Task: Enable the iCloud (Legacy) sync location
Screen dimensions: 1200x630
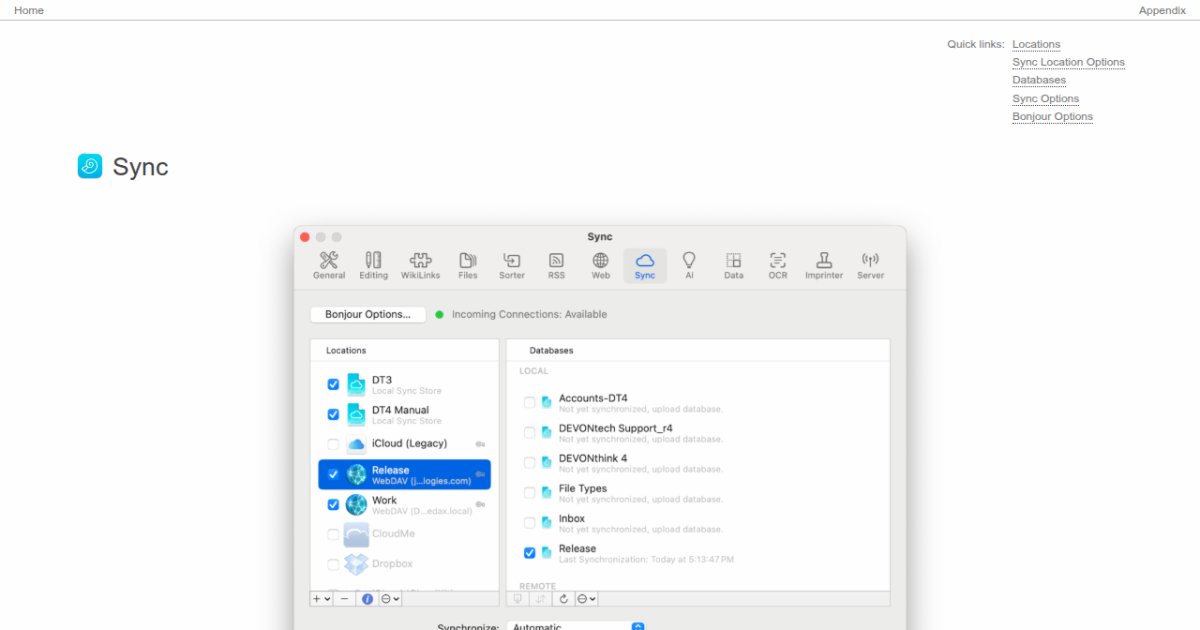Action: tap(333, 443)
